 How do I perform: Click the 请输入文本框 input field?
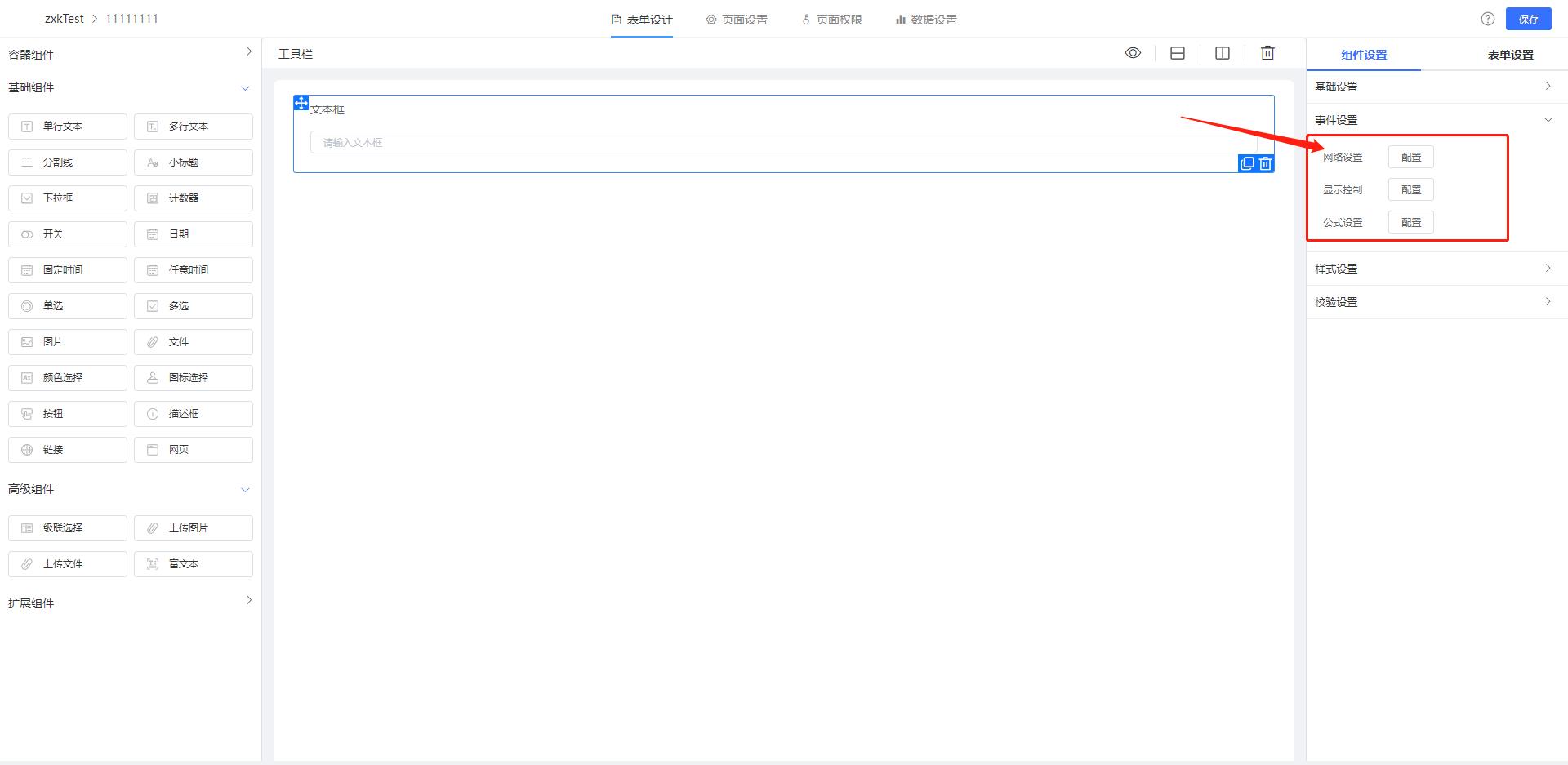[783, 142]
